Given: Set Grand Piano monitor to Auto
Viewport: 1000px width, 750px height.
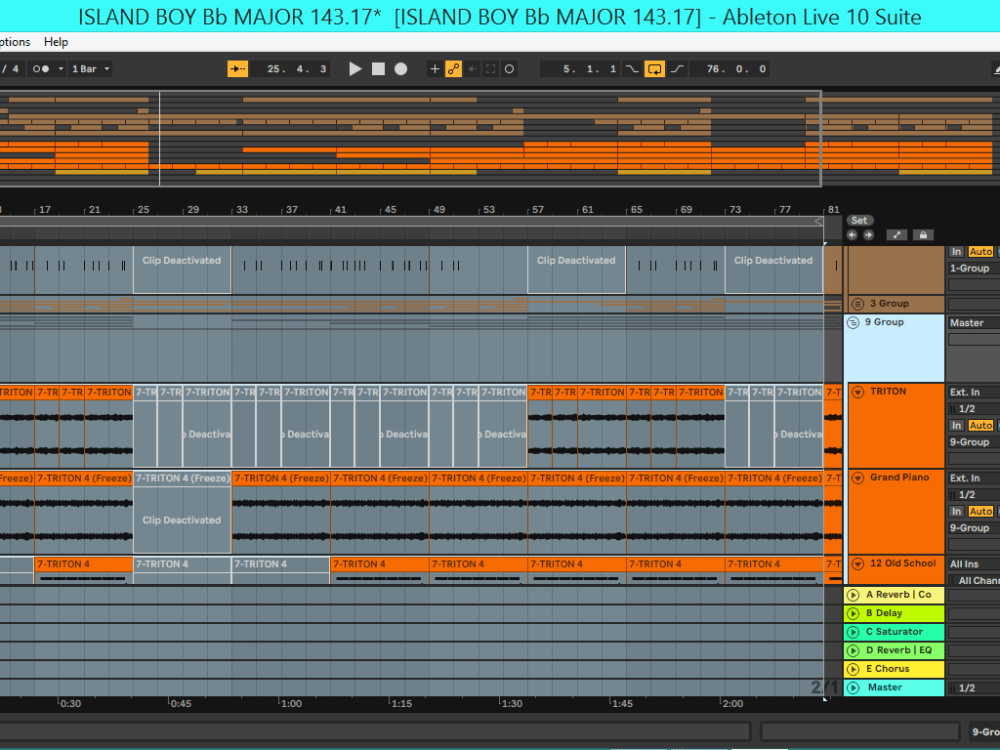Looking at the screenshot, I should [980, 511].
